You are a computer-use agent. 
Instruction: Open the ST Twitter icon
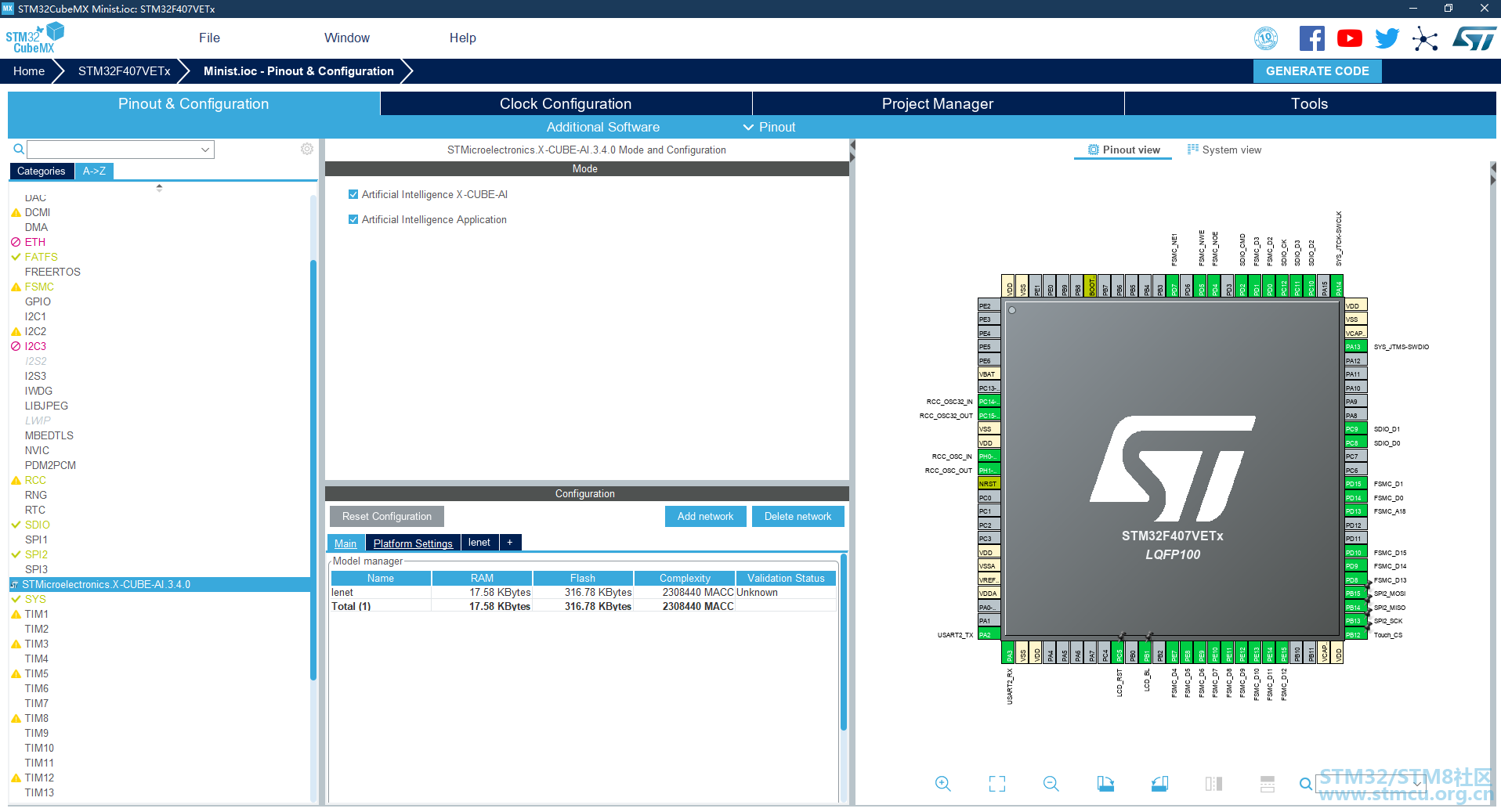point(1387,38)
